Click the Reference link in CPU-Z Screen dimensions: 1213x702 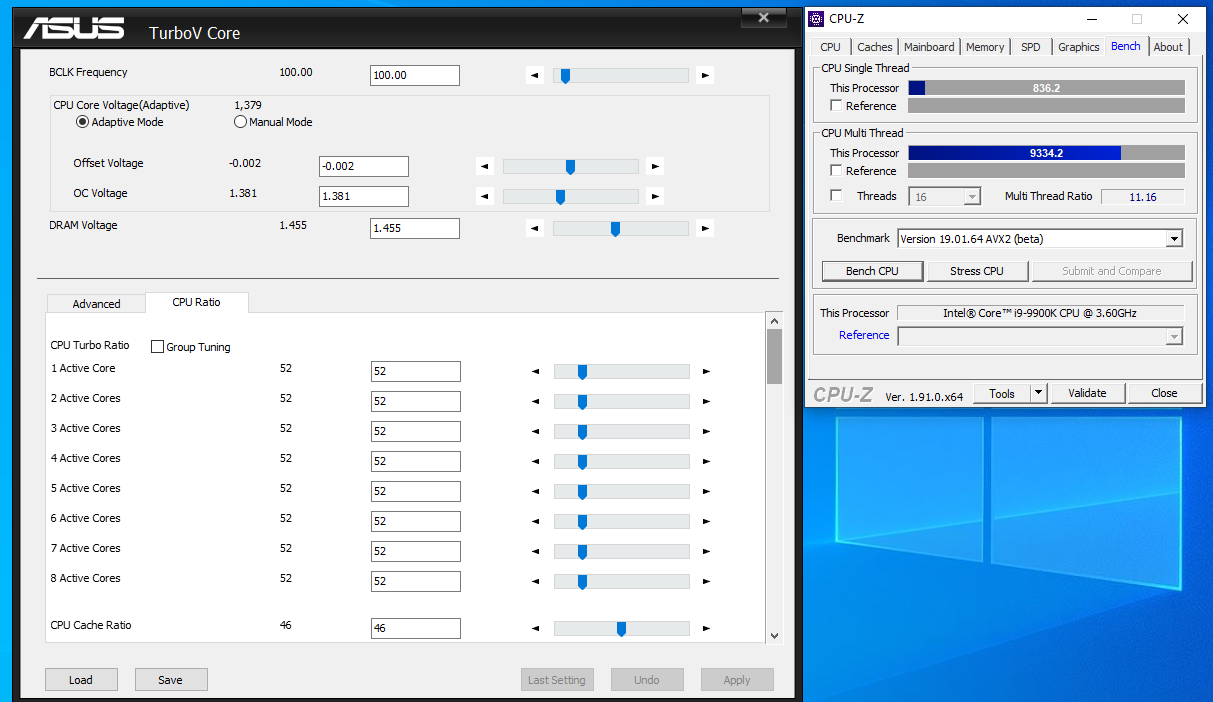[864, 336]
